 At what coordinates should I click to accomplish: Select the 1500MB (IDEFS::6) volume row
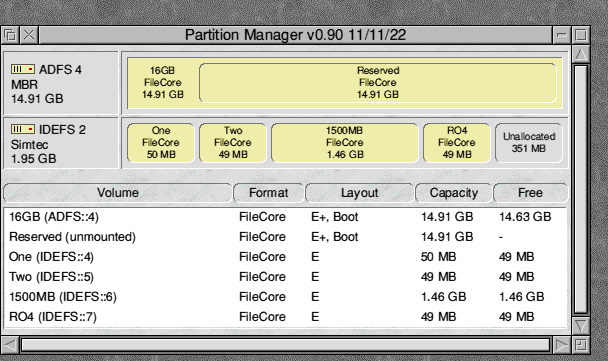285,297
